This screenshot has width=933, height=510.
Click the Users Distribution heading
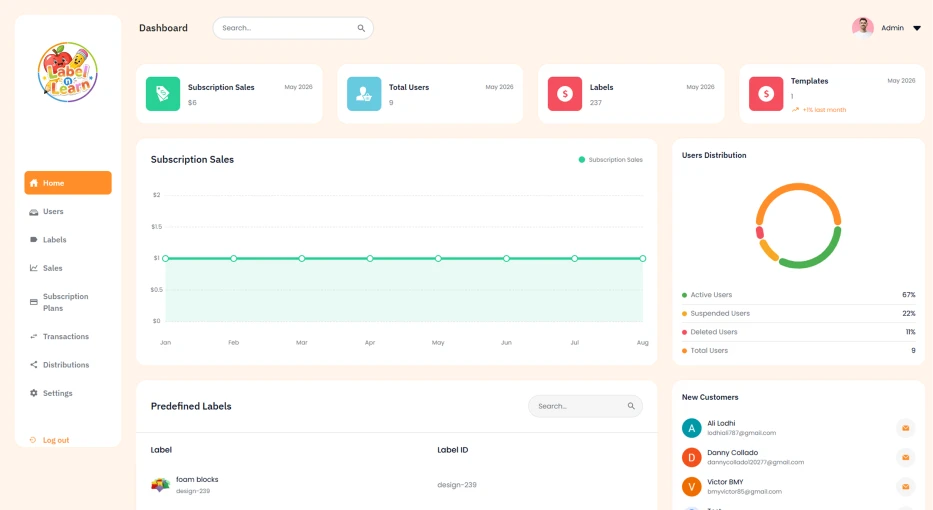tap(713, 155)
